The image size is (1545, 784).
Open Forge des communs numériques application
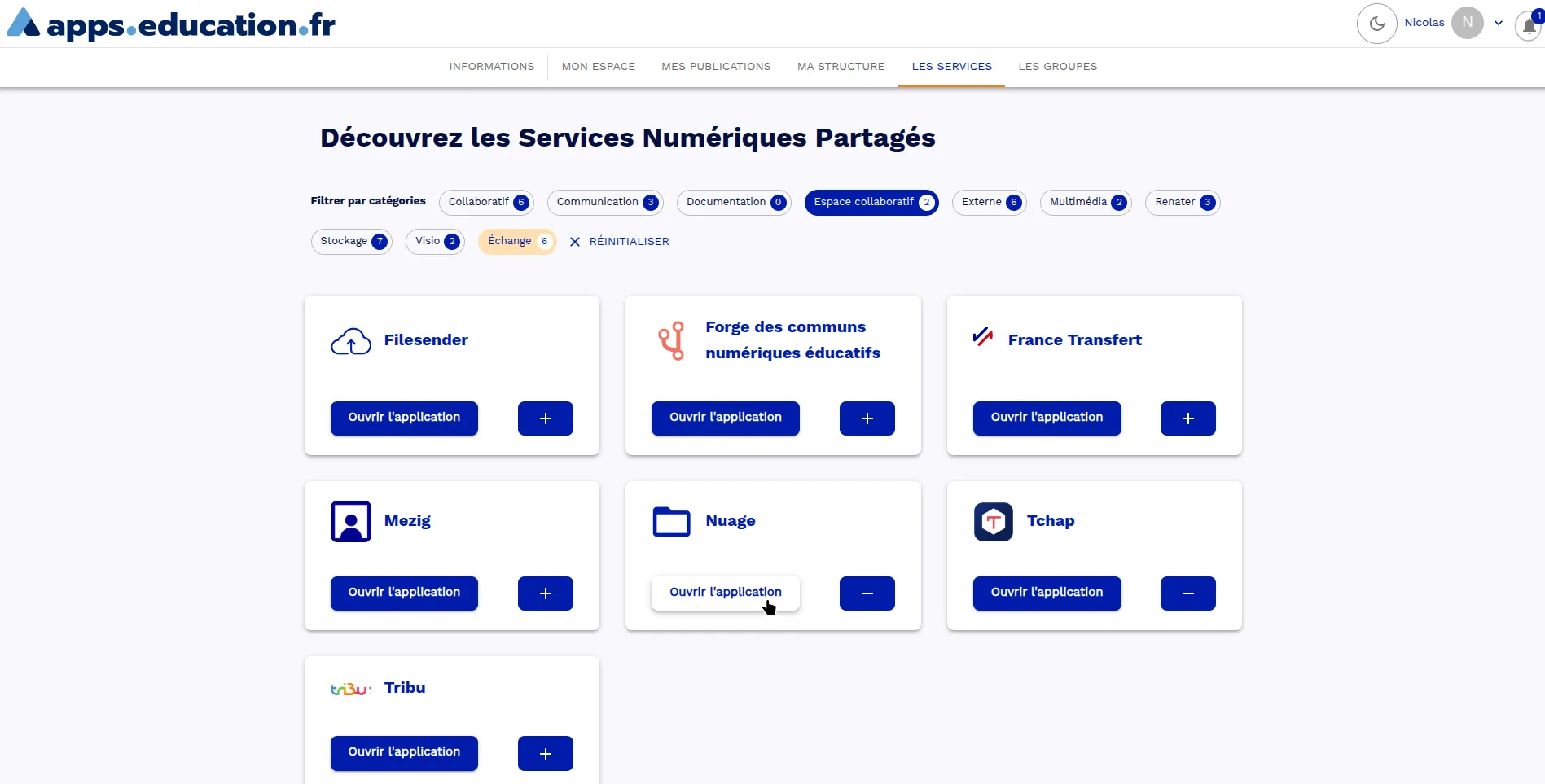(726, 418)
